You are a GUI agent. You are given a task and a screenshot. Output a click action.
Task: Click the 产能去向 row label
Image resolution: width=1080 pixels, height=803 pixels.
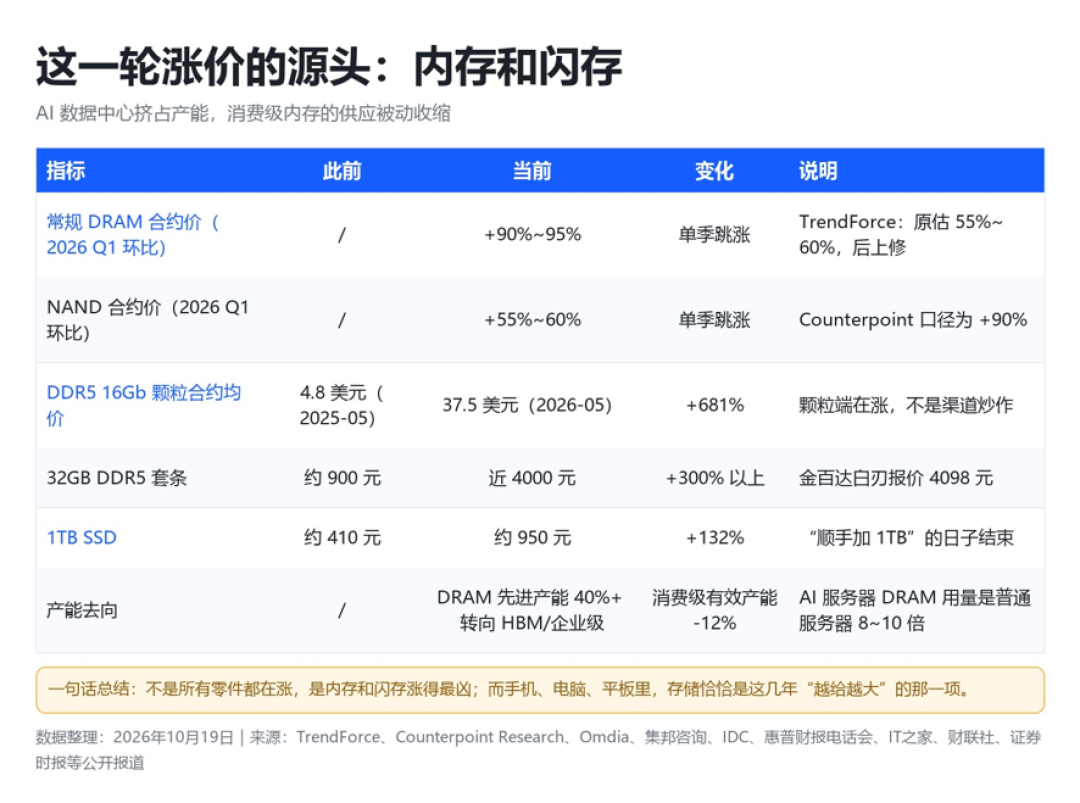[82, 610]
